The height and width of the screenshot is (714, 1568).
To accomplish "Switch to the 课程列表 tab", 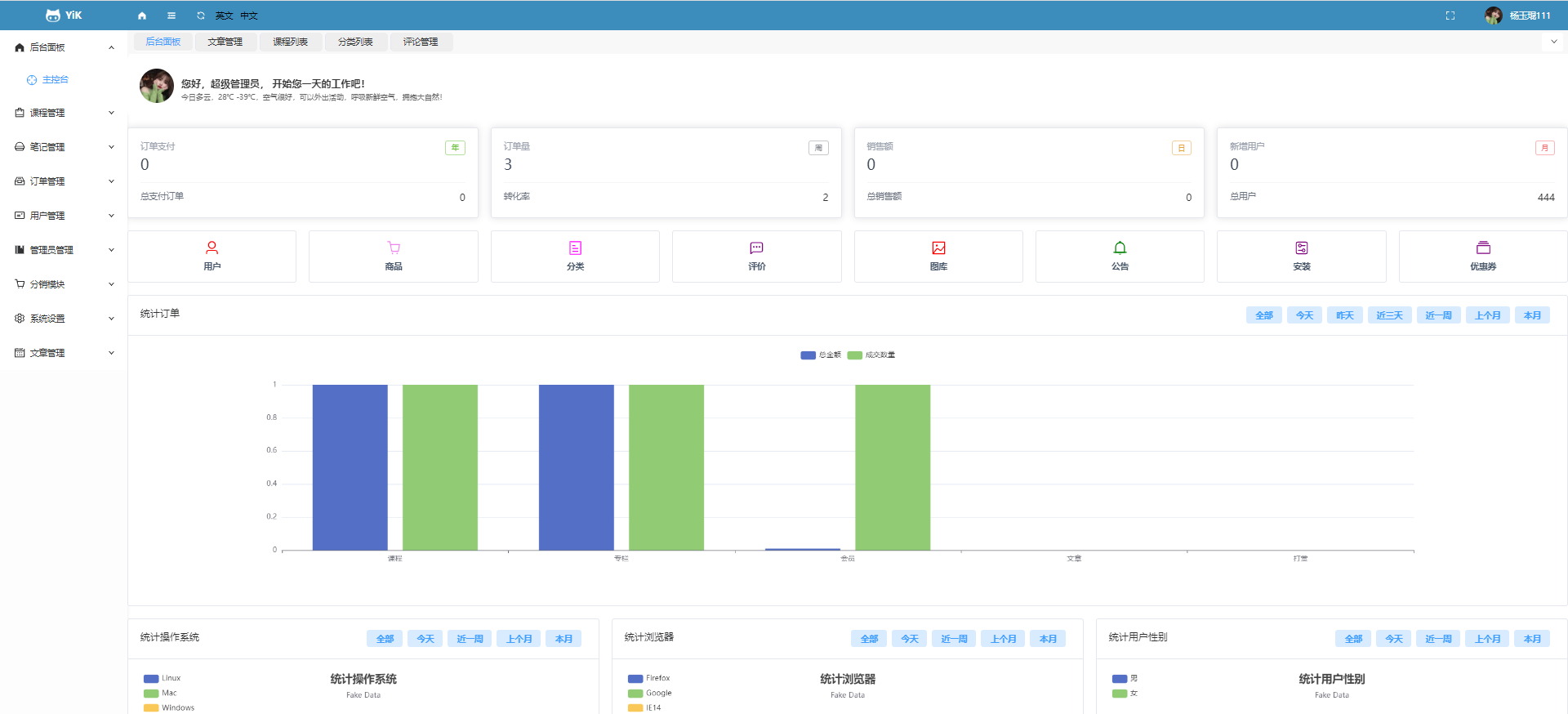I will point(290,42).
